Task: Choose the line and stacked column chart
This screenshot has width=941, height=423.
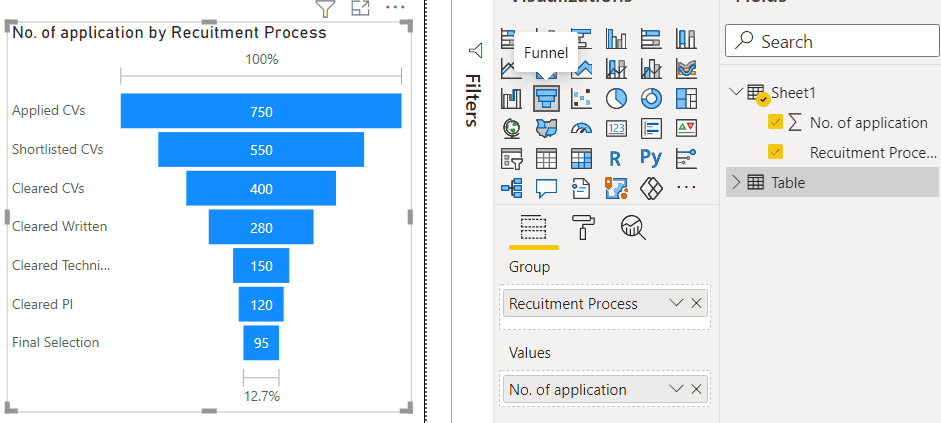Action: [616, 68]
